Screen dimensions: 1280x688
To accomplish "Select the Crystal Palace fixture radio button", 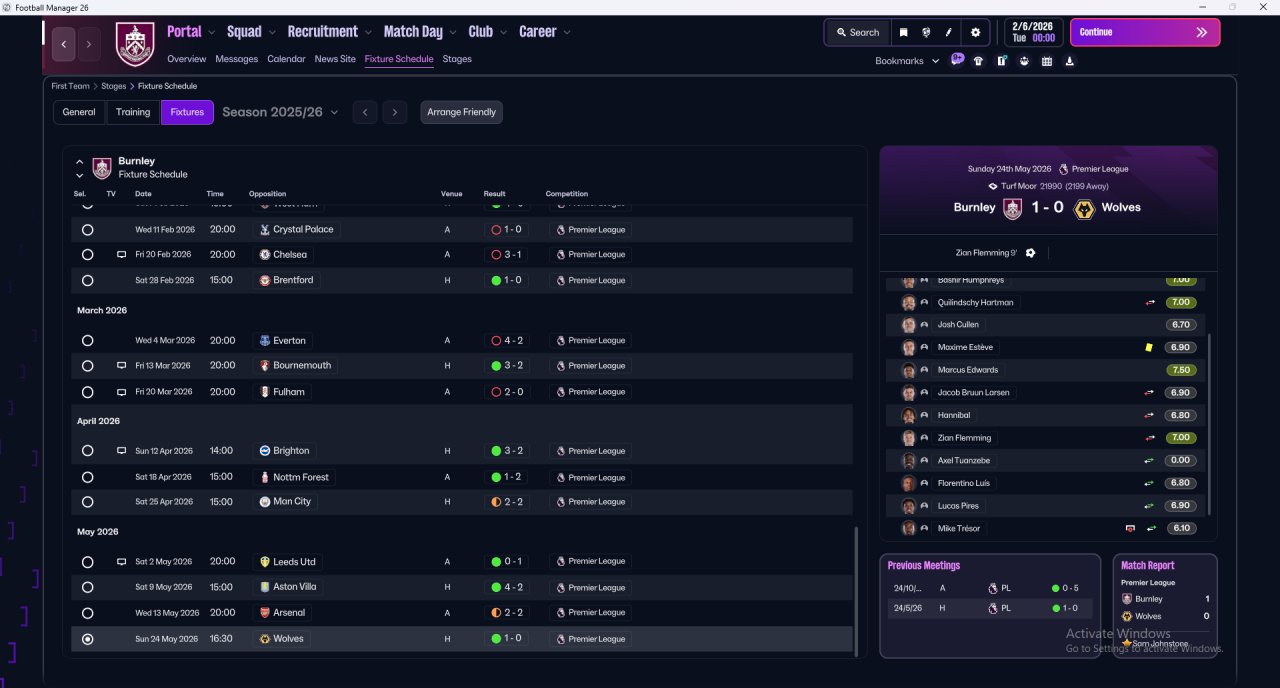I will pos(88,230).
